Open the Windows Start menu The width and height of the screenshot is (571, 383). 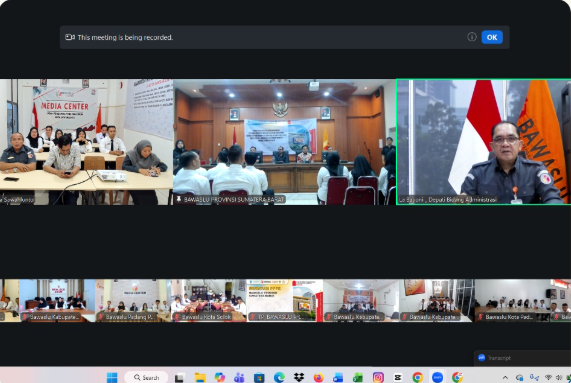(x=112, y=378)
